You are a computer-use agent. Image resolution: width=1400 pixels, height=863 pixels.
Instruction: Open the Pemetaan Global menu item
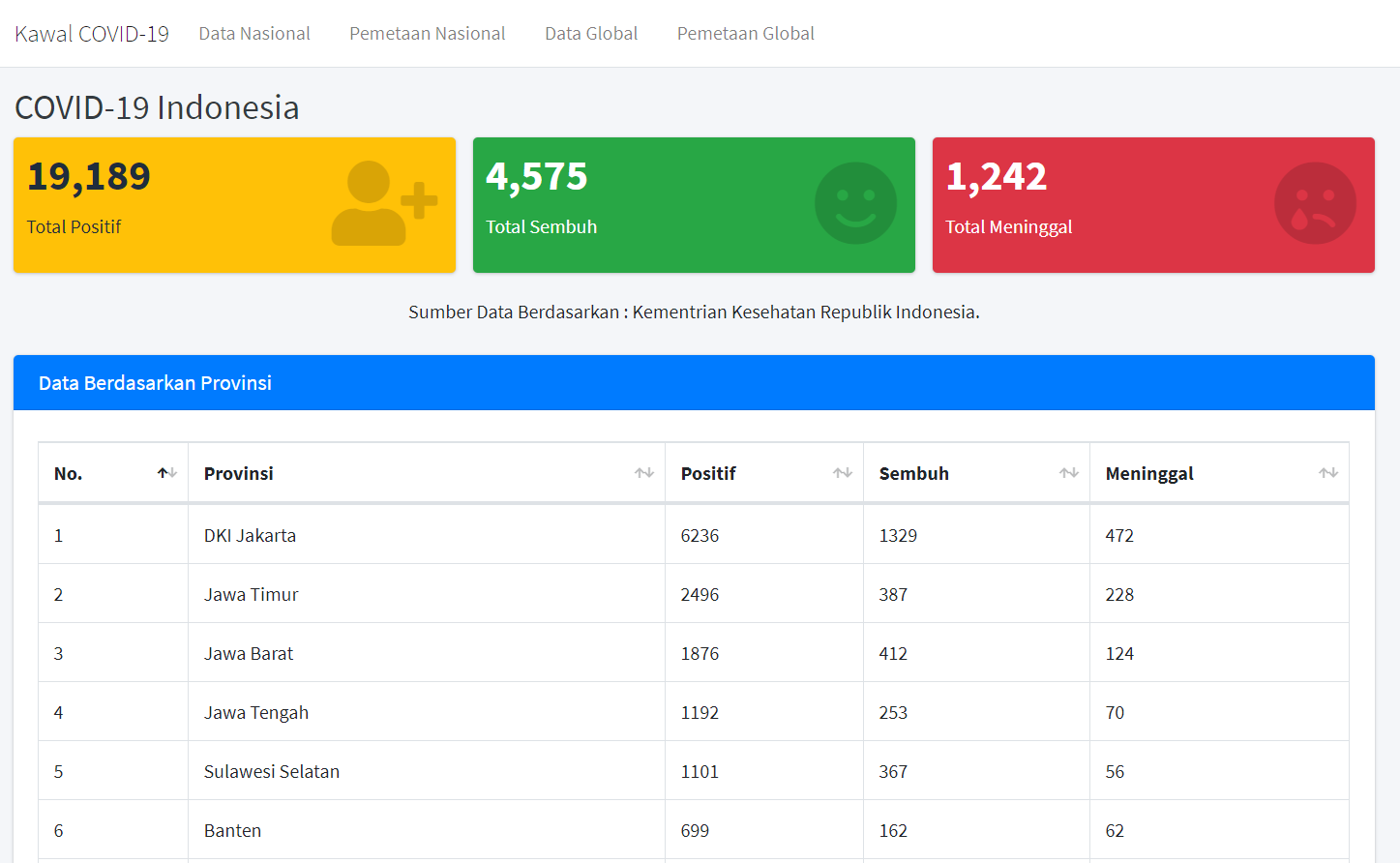coord(746,34)
